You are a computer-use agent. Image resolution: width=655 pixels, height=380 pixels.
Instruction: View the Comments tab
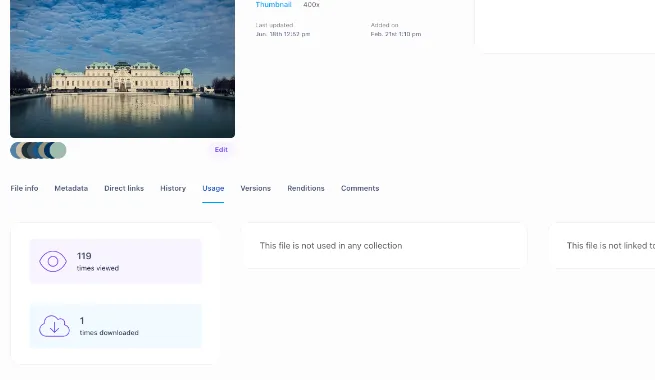(360, 188)
